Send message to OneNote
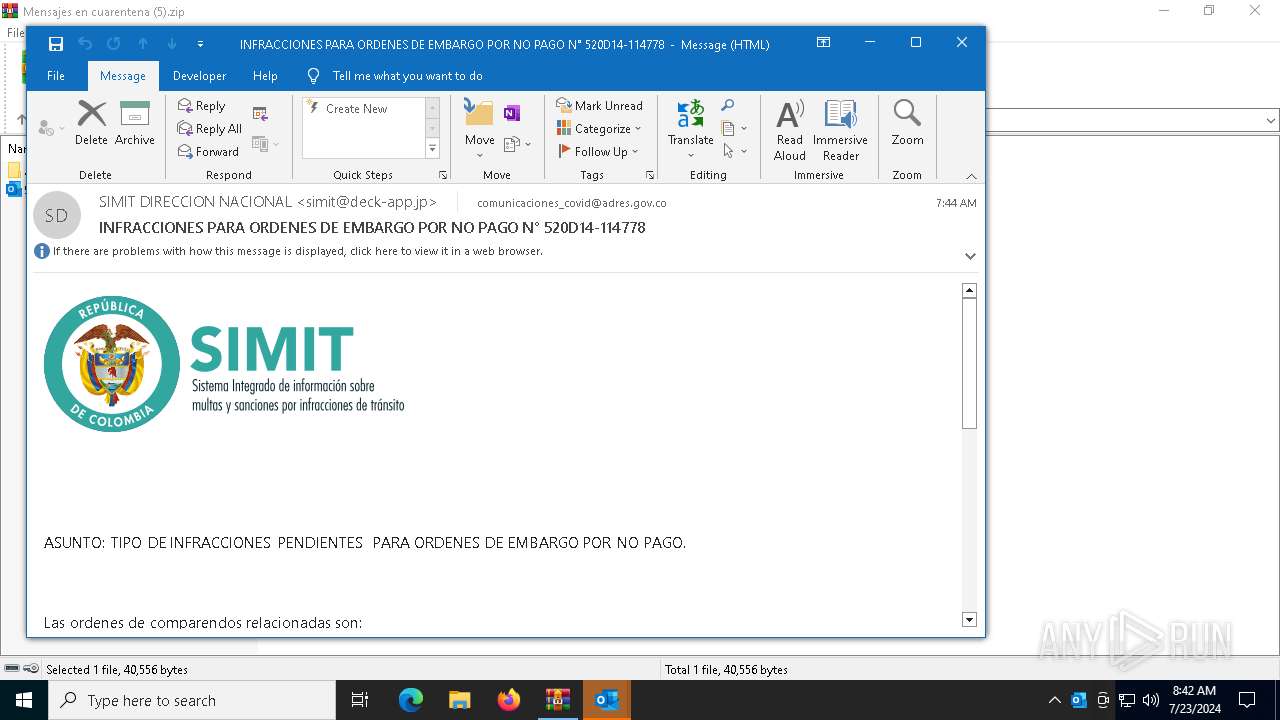Image resolution: width=1280 pixels, height=720 pixels. pyautogui.click(x=512, y=113)
